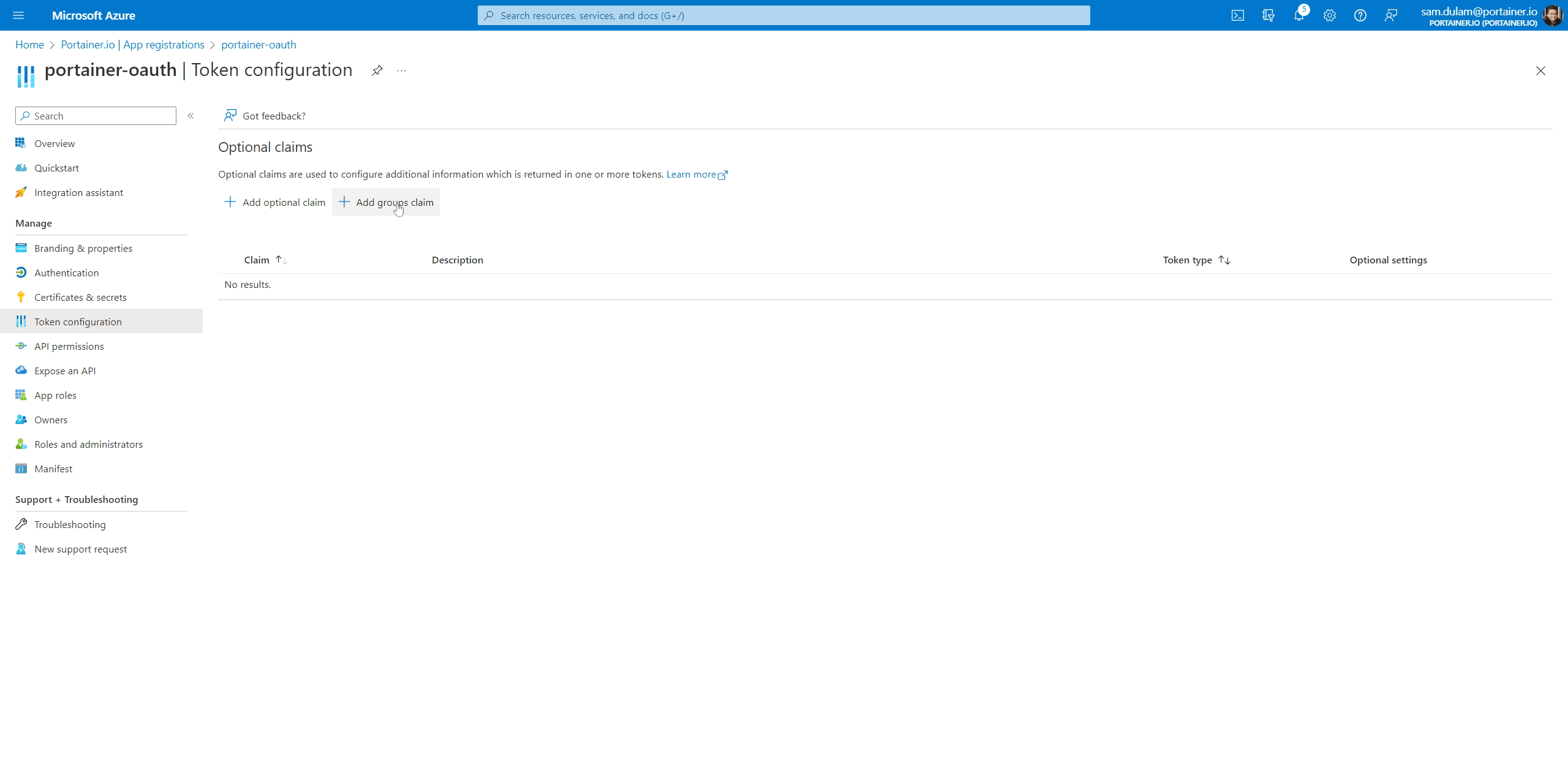The image size is (1568, 762).
Task: Open the notifications bell
Action: pos(1298,15)
